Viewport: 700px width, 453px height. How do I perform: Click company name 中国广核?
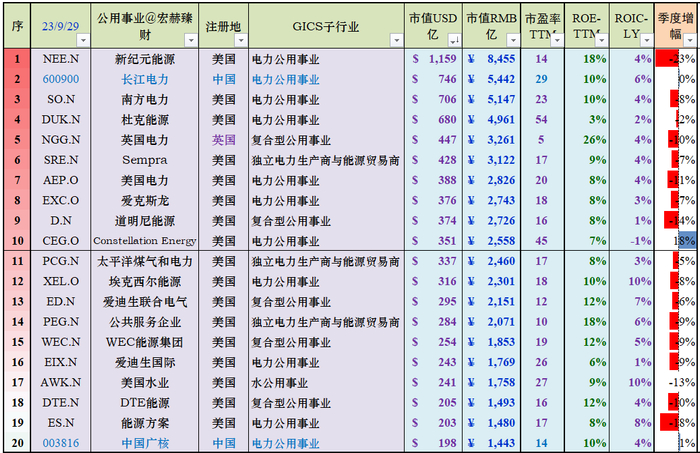click(x=145, y=443)
